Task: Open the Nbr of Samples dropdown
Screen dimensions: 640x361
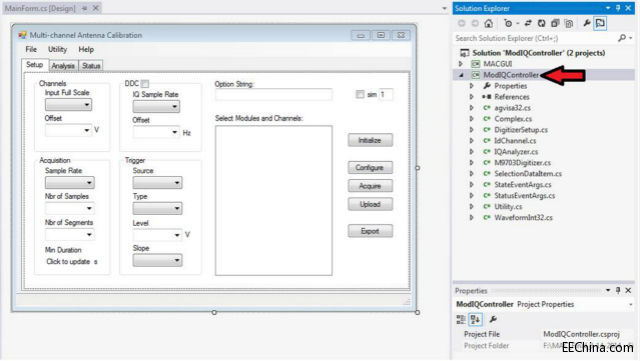Action: click(70, 208)
